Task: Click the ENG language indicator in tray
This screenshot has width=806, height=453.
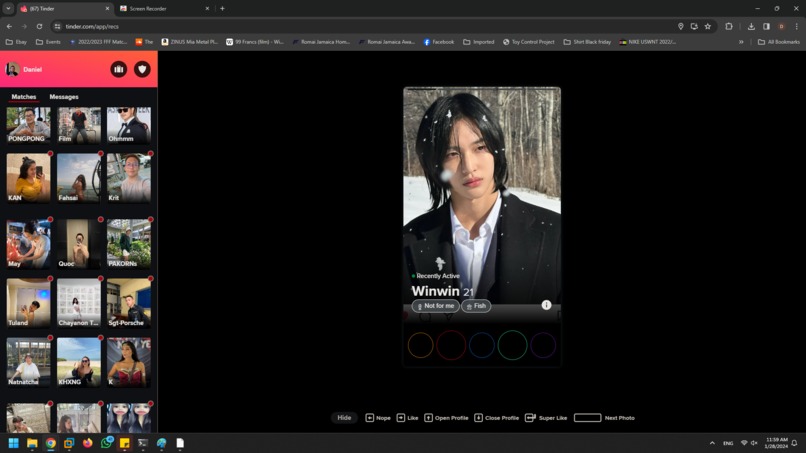Action: click(728, 443)
